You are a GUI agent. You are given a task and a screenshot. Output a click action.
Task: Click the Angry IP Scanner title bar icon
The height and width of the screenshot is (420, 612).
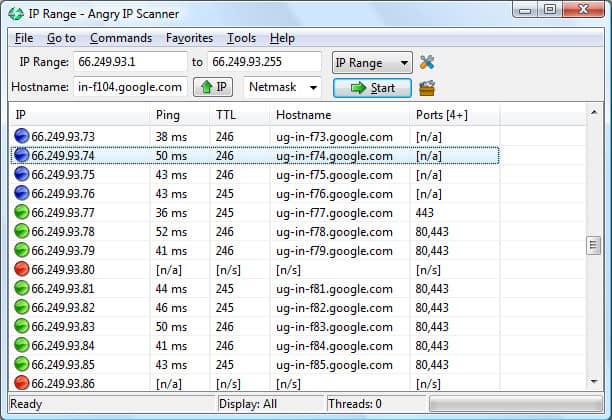[16, 14]
